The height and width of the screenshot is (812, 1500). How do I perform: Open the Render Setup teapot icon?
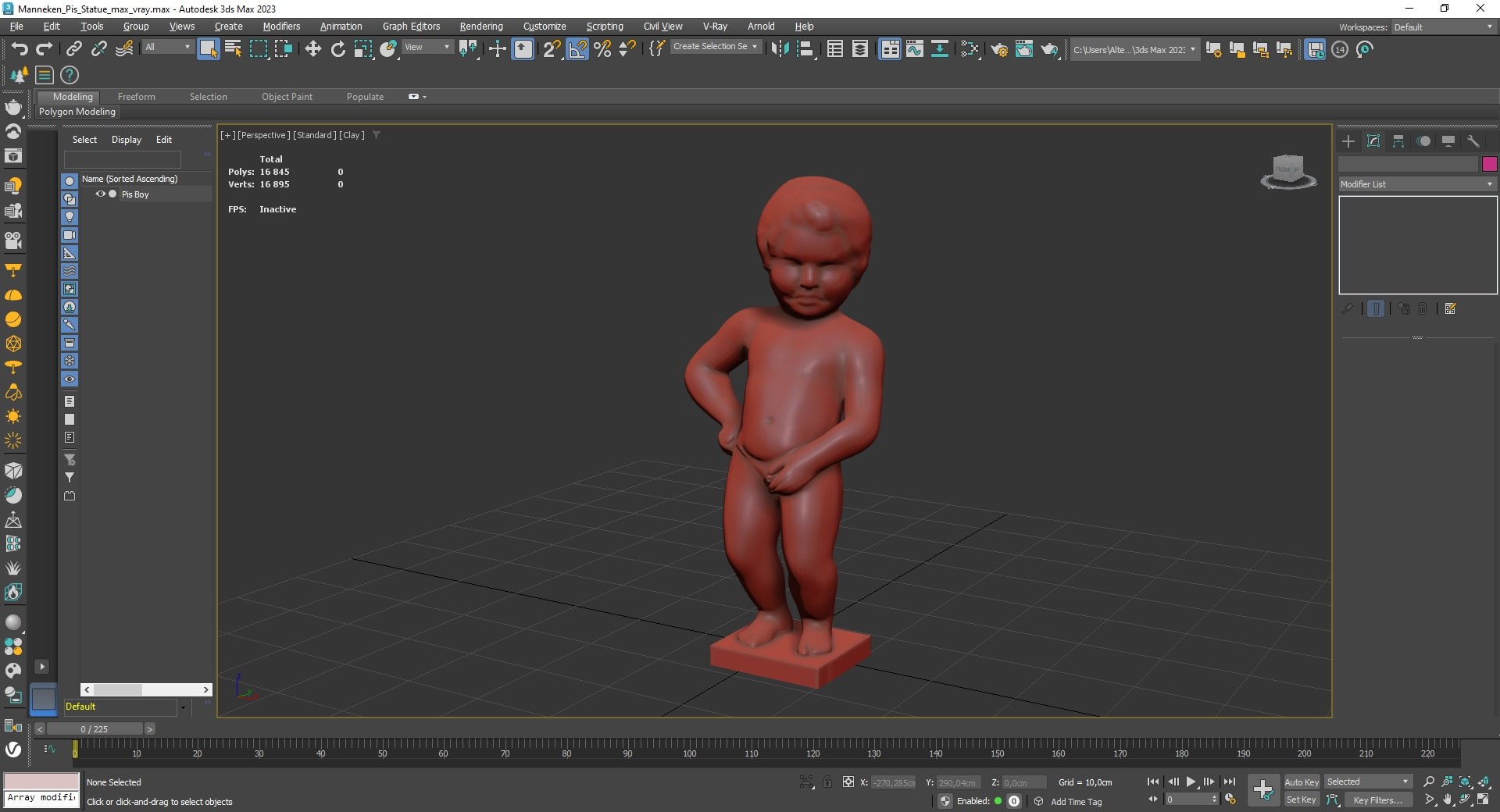click(x=999, y=49)
